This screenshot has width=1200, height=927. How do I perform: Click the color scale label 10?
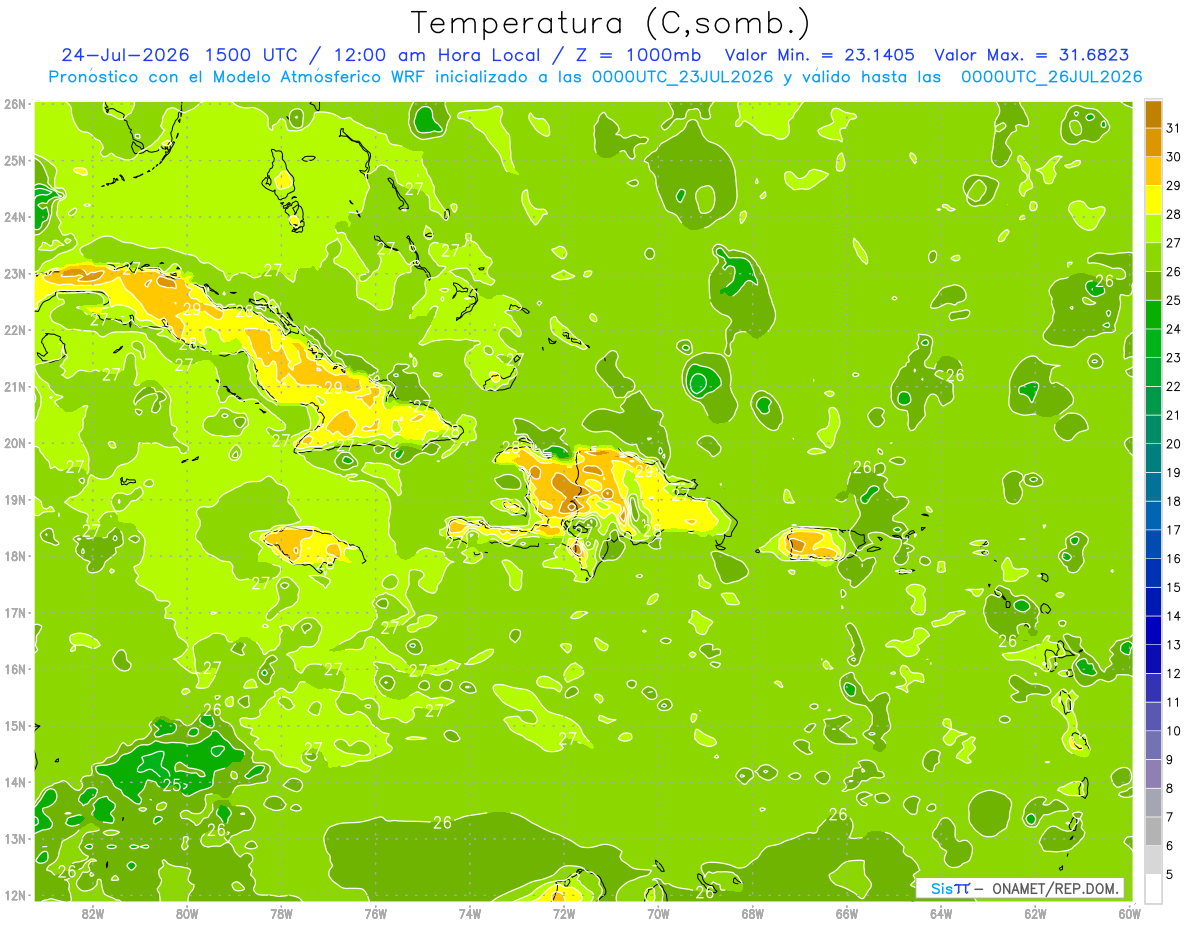[1173, 730]
